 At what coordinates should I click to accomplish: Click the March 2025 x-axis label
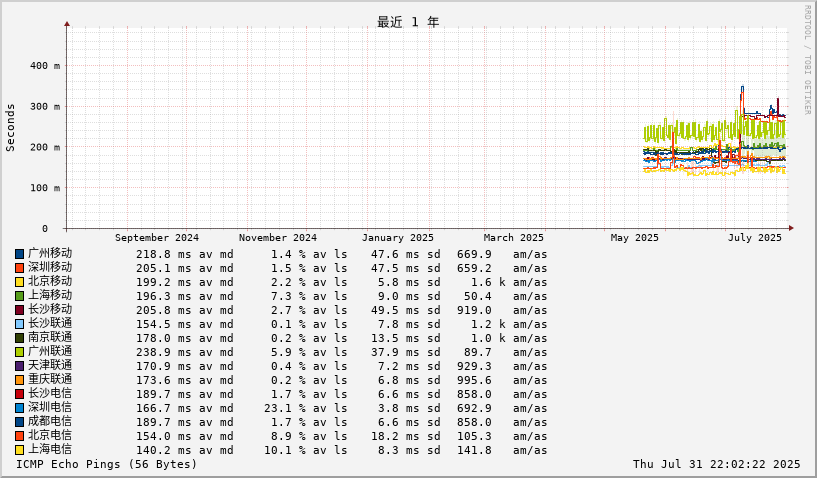tap(513, 238)
